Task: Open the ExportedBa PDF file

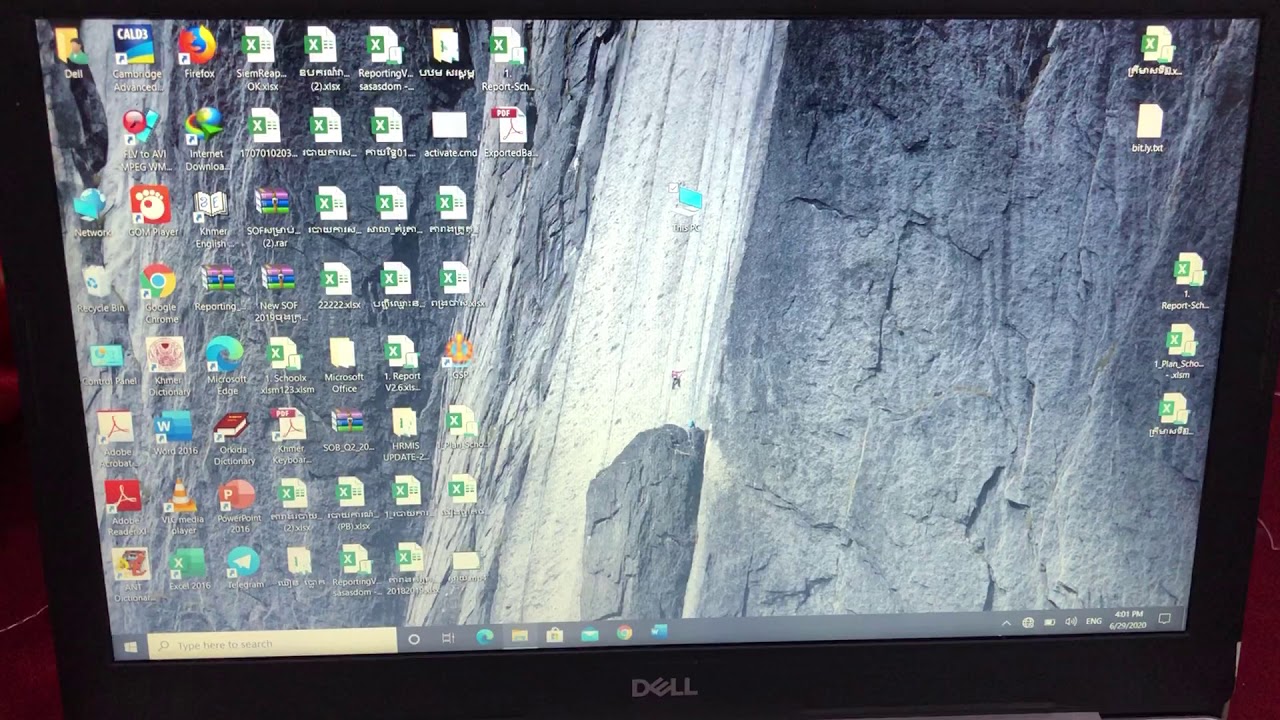Action: pos(510,133)
